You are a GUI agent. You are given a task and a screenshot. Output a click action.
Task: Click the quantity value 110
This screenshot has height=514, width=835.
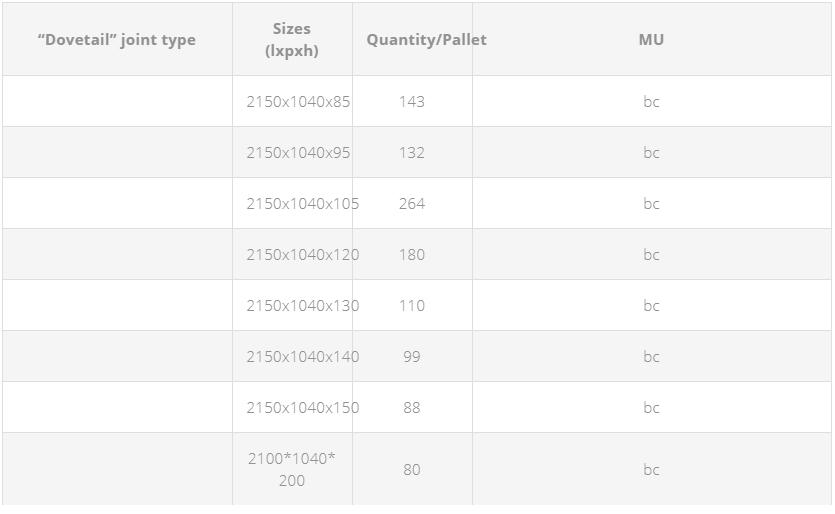point(412,305)
